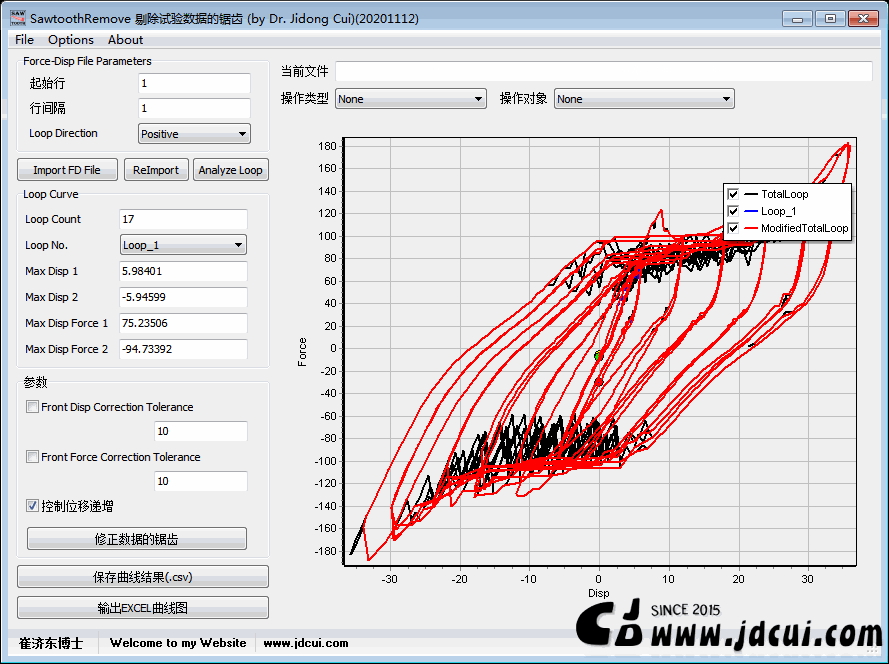This screenshot has width=889, height=664.
Task: Click the Import FD File button
Action: pos(67,170)
